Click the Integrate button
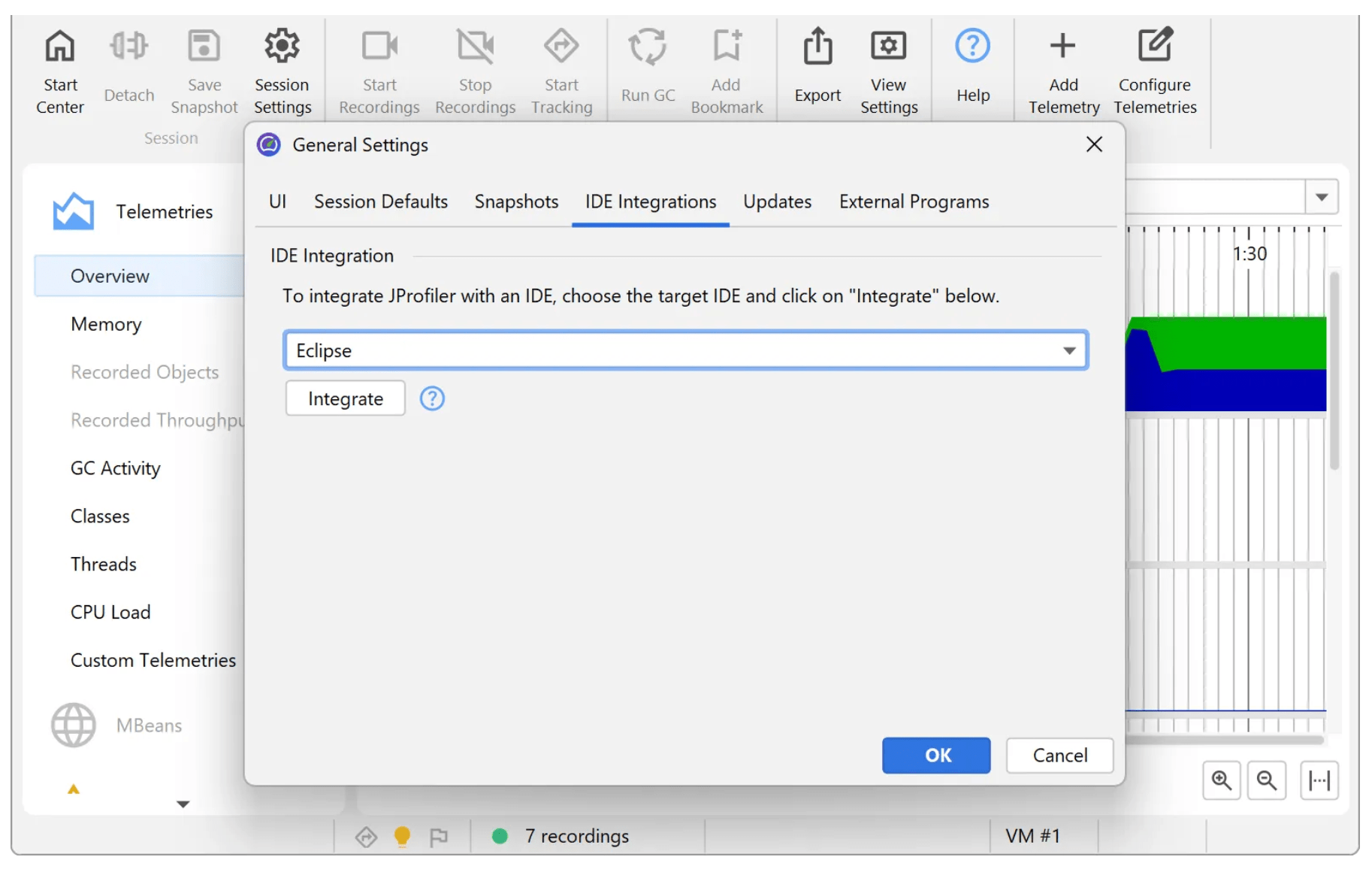Viewport: 1372px width, 869px height. (346, 398)
